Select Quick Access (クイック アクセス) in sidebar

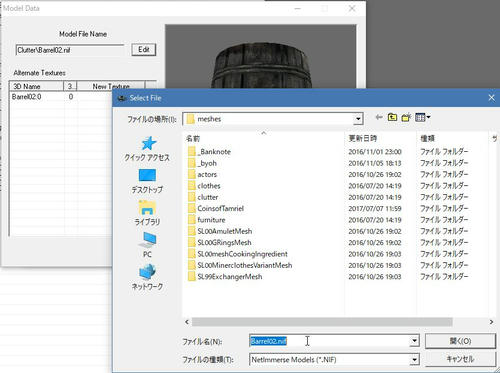point(147,149)
